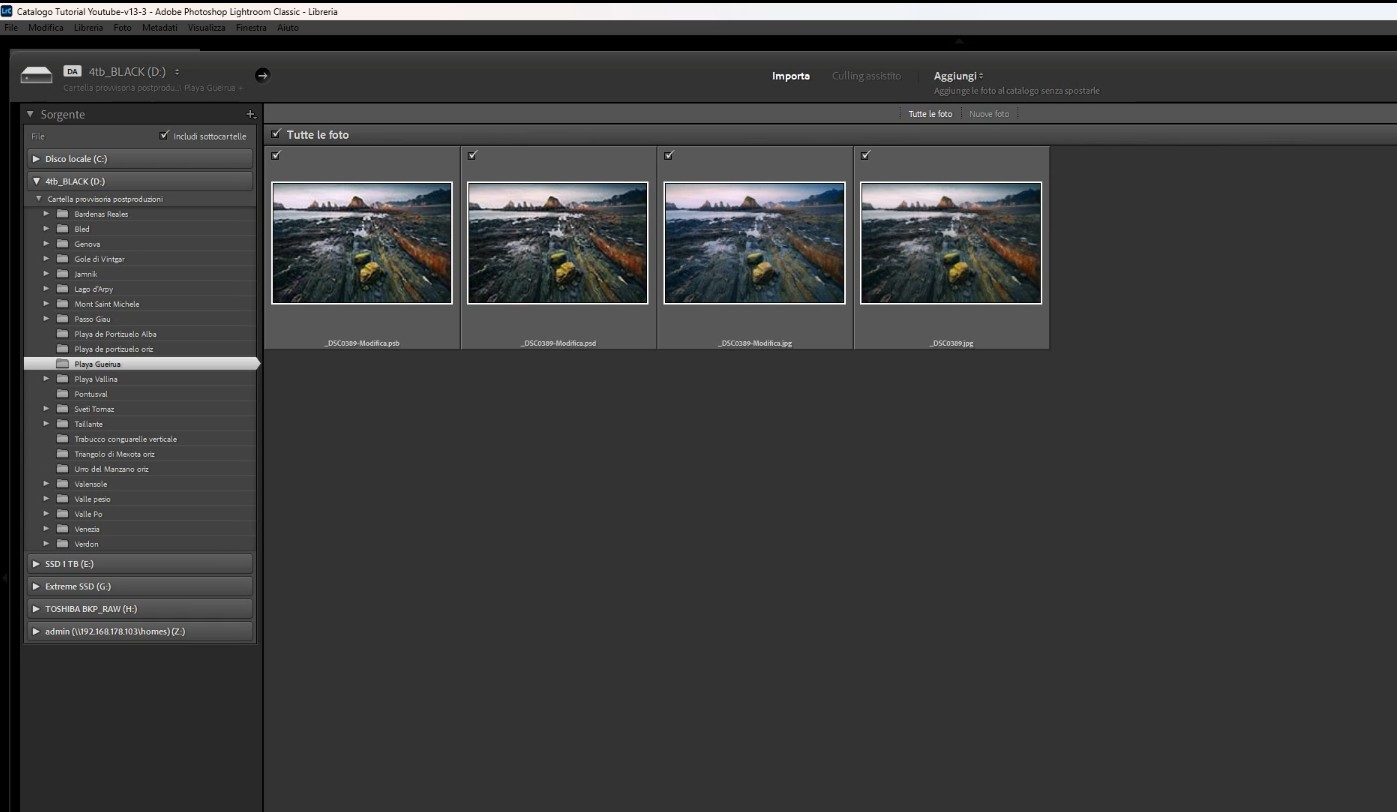This screenshot has height=812, width=1397.
Task: Click the Lightroom Classic logo in the title bar
Action: [8, 10]
